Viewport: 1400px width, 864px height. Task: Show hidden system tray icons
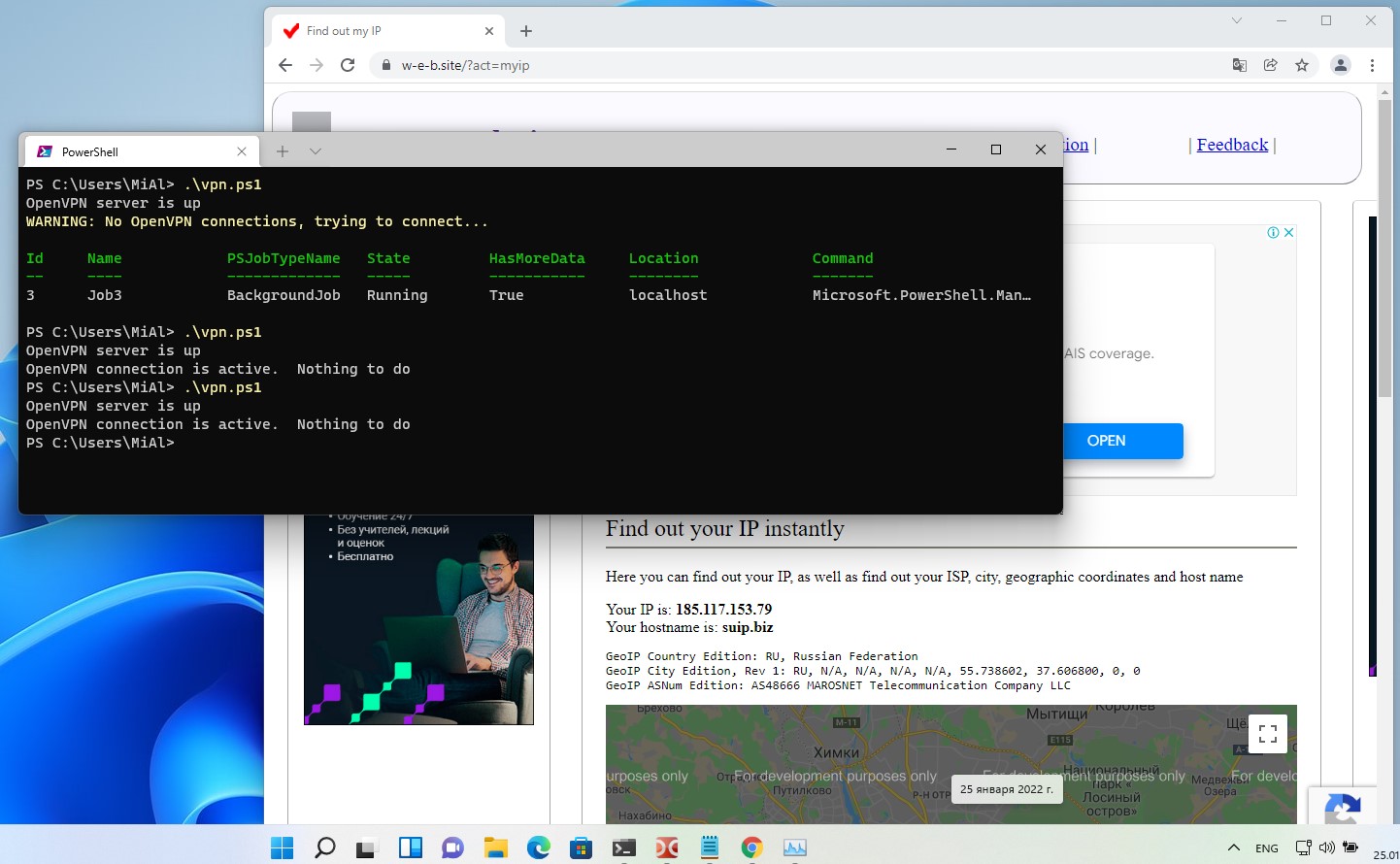(x=1234, y=847)
